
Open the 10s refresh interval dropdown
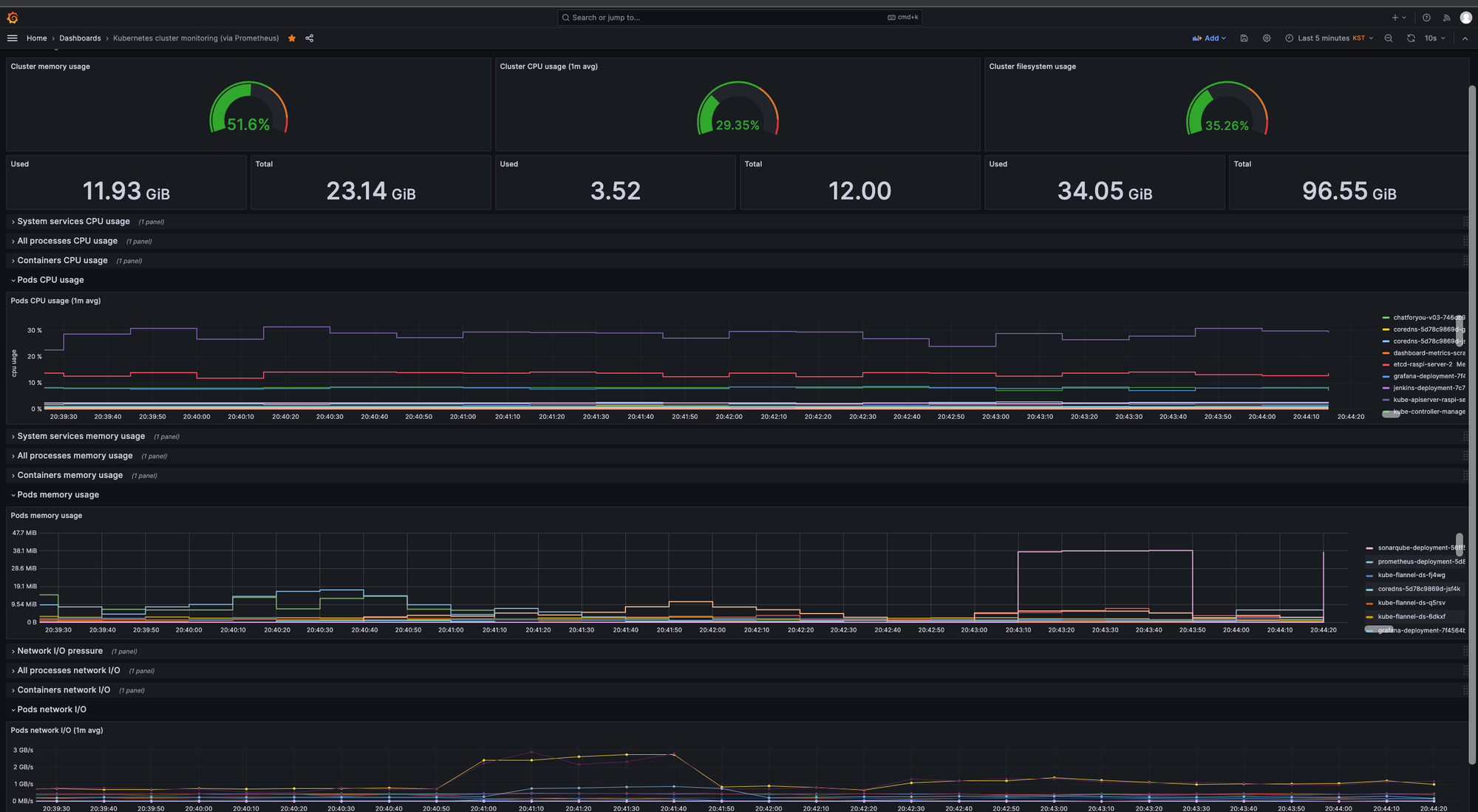point(1434,38)
